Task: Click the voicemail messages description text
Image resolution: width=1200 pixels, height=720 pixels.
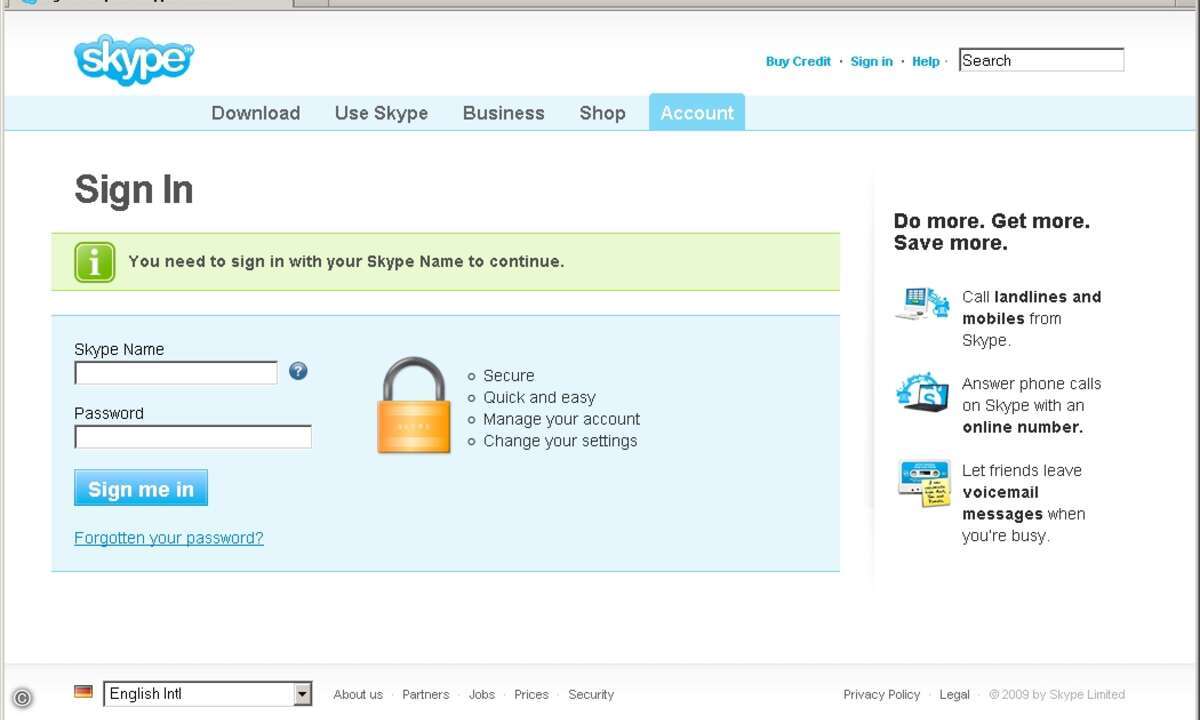Action: (1024, 503)
